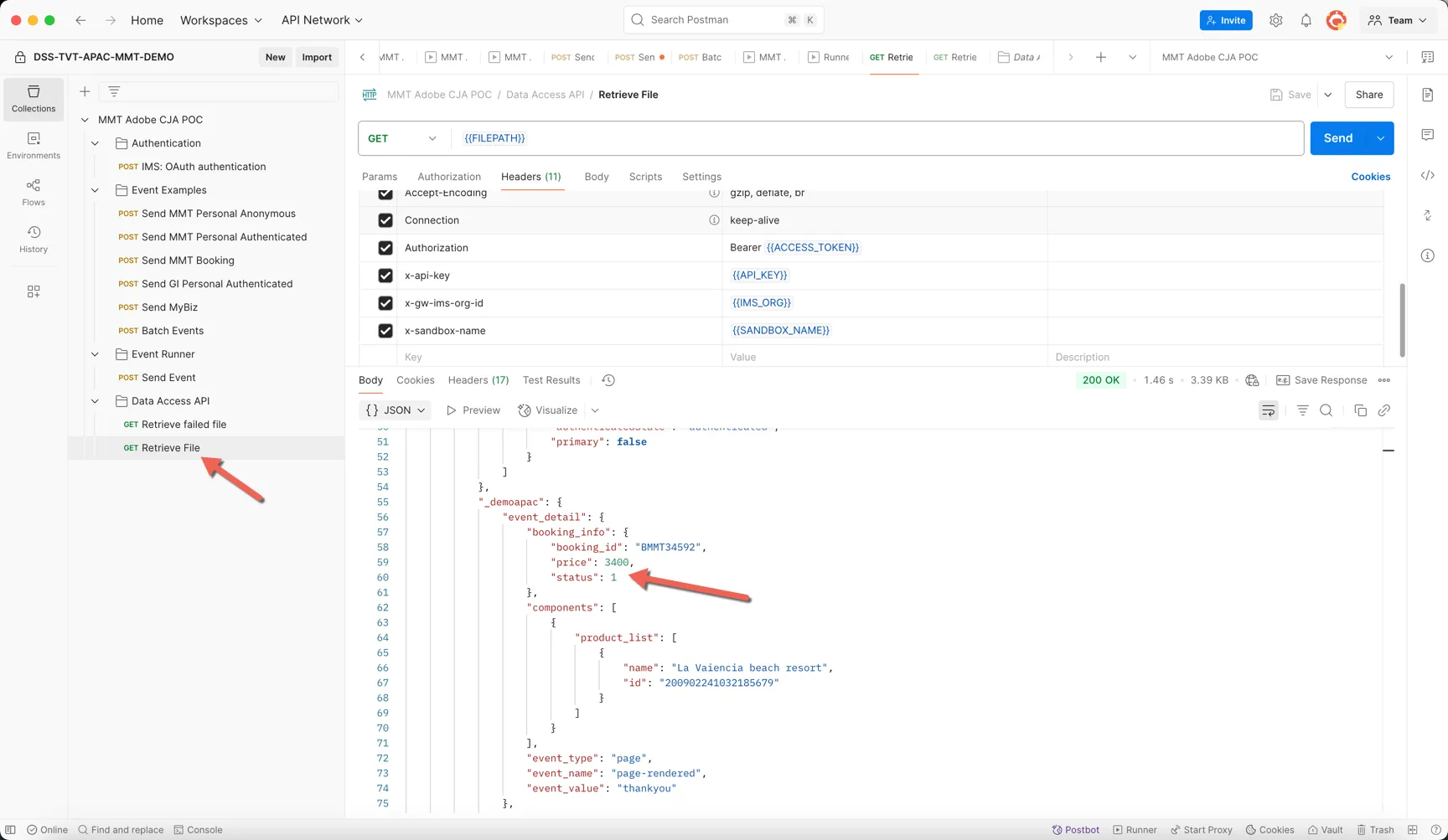Open the settings gear icon
Screen dimensions: 1448x840
[x=1275, y=20]
